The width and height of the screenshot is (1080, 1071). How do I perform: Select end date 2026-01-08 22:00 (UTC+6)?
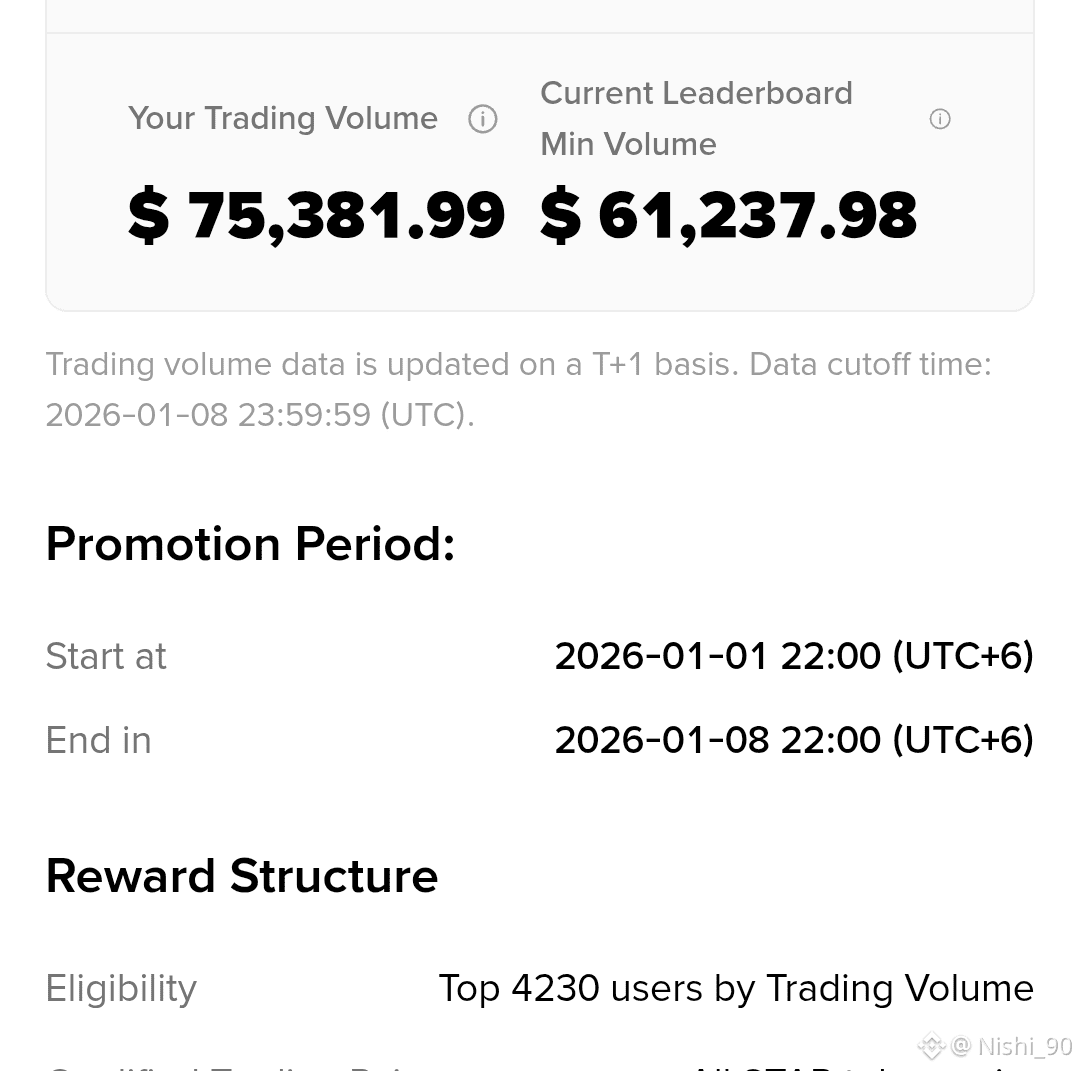tap(794, 740)
